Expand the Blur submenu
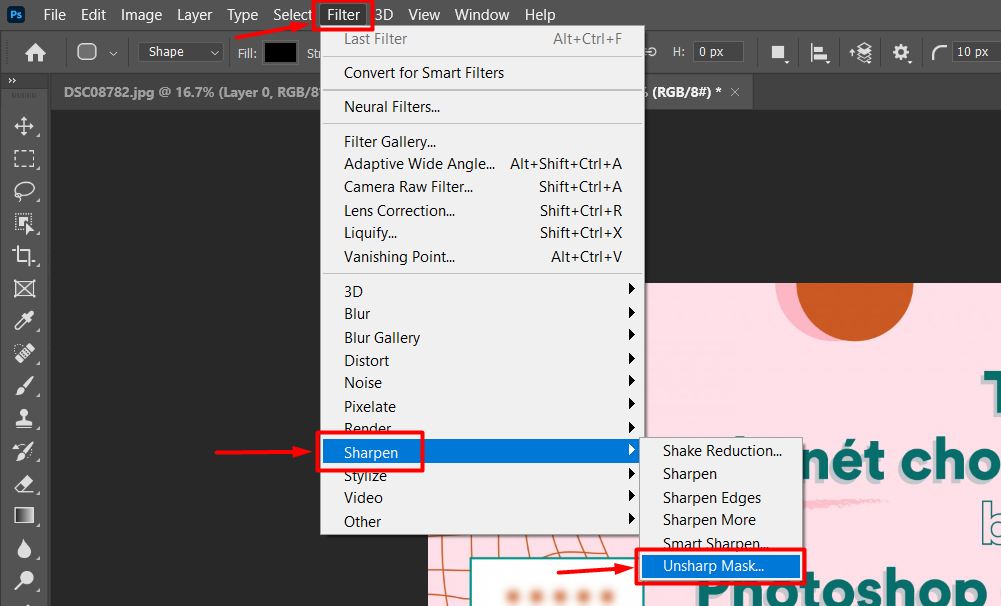The height and width of the screenshot is (606, 1001). [x=483, y=314]
